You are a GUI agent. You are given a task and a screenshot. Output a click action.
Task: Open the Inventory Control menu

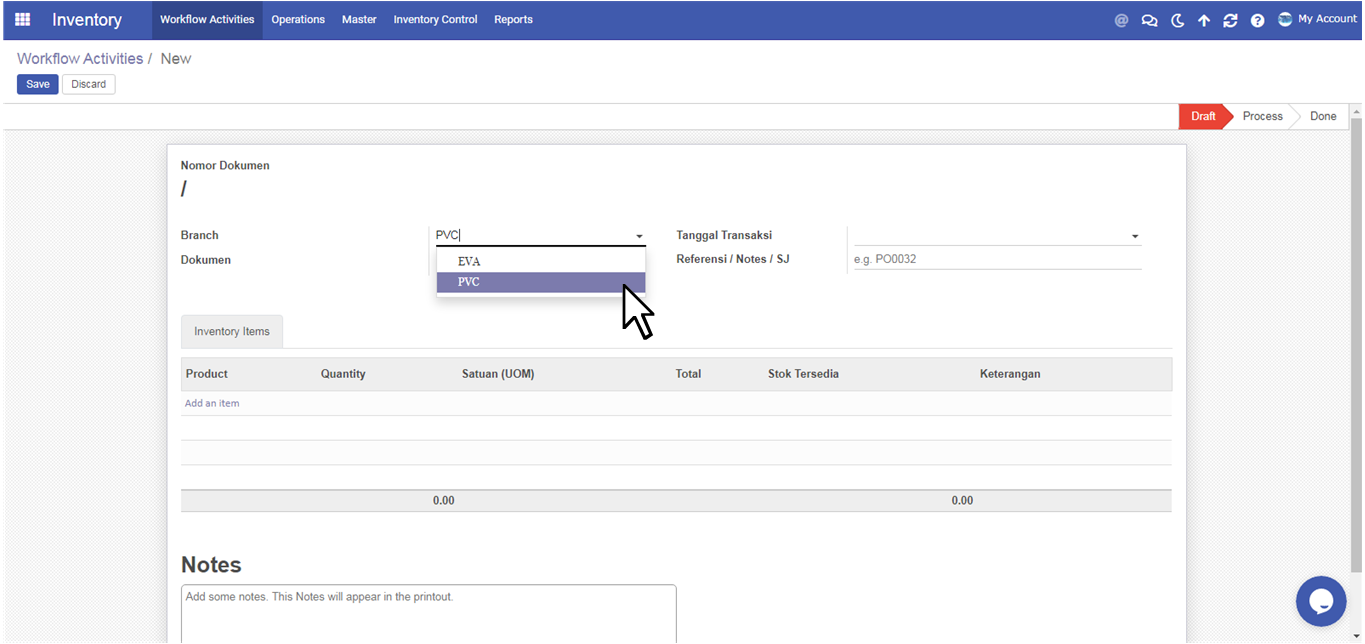tap(435, 19)
